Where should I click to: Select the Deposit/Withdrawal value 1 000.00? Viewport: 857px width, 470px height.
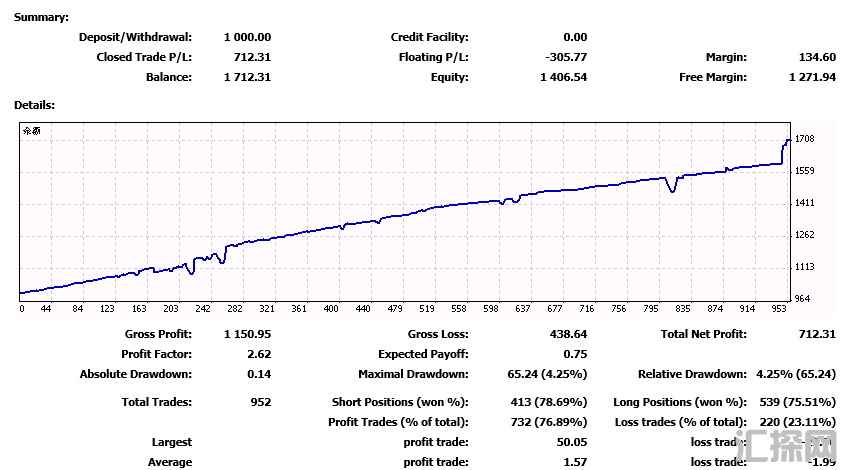click(x=247, y=37)
